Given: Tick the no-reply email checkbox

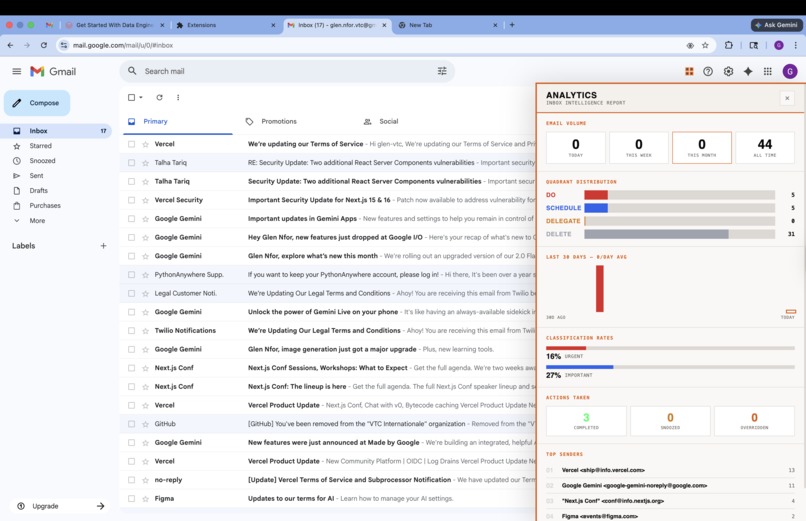Looking at the screenshot, I should pos(132,480).
